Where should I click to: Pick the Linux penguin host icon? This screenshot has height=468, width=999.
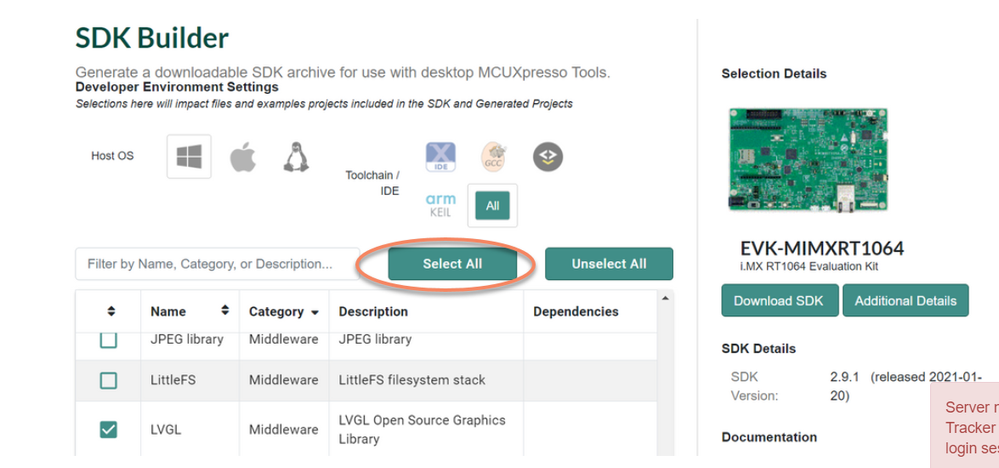294,157
